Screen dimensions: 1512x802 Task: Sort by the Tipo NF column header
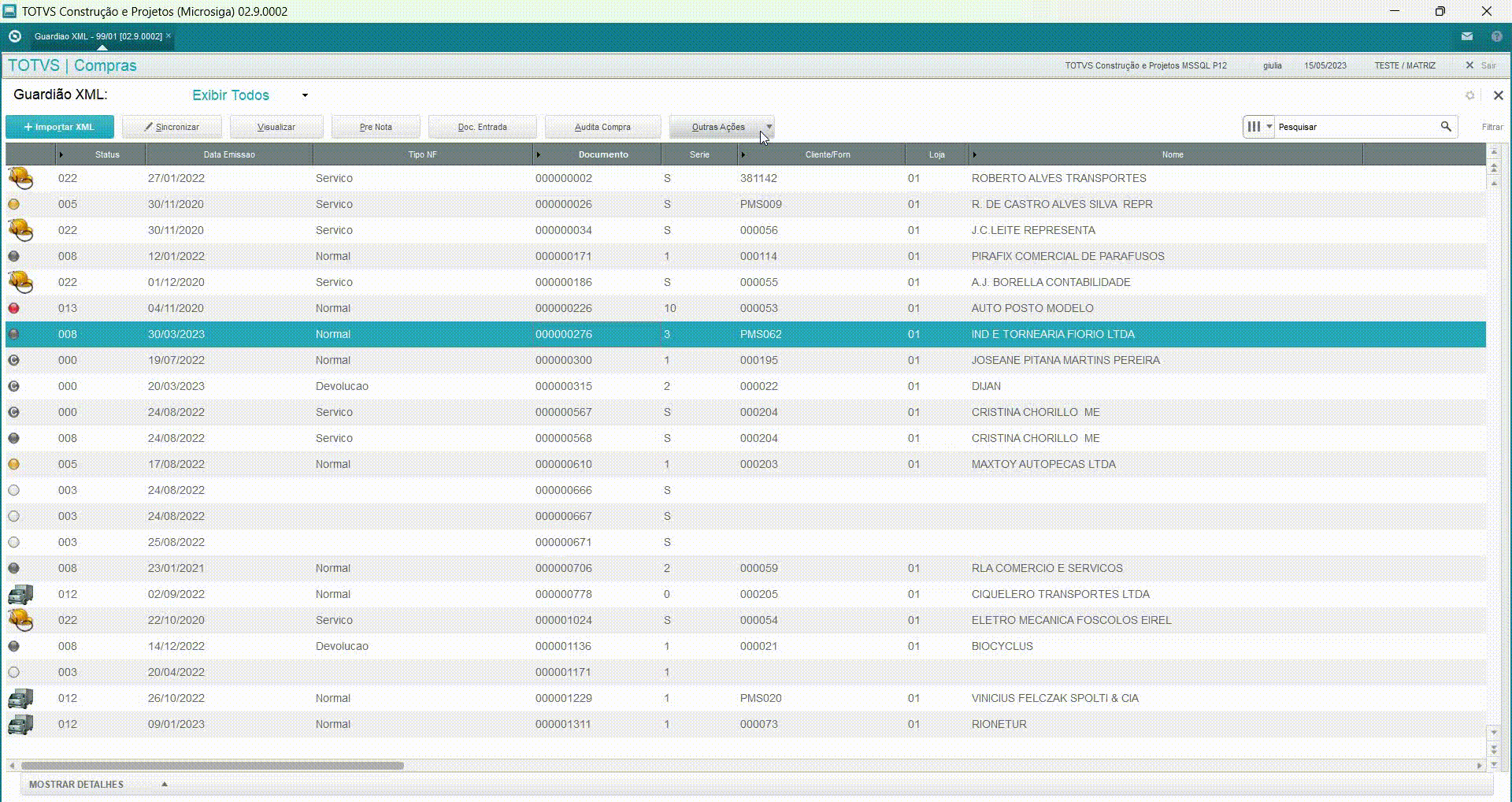coord(422,154)
